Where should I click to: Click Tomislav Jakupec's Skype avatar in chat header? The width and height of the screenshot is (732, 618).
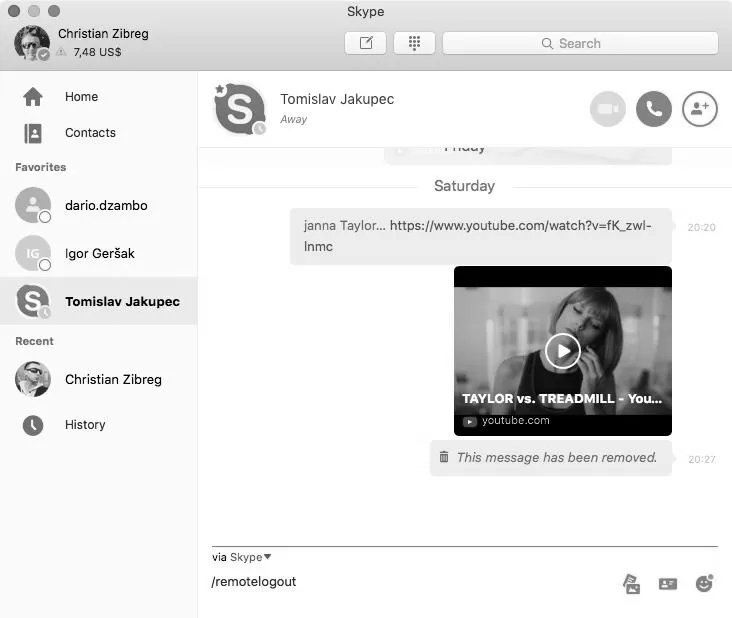point(240,109)
